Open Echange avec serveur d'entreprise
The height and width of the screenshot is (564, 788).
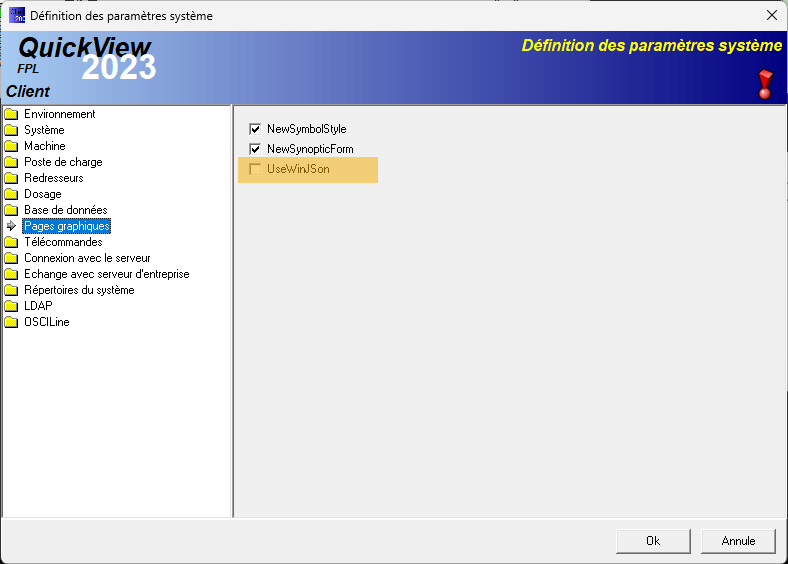[x=107, y=274]
